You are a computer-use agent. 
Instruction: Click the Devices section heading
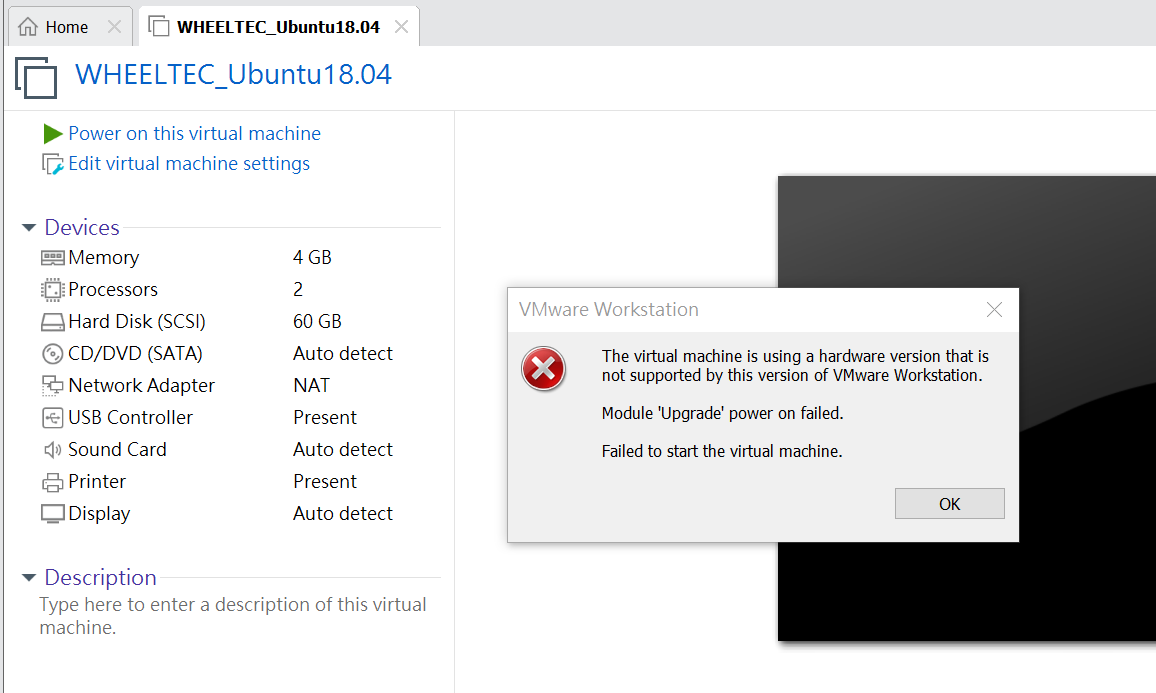click(x=82, y=228)
